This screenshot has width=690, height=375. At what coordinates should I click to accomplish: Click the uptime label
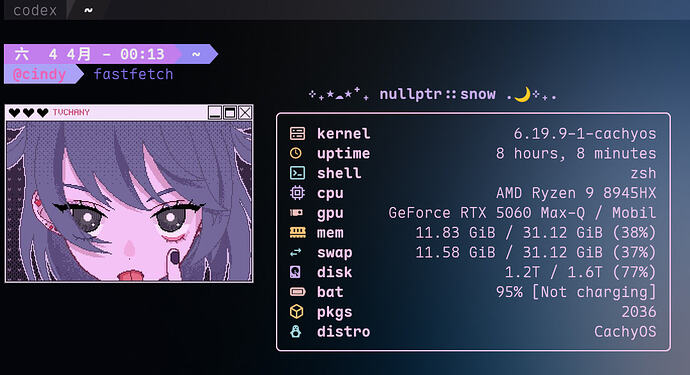pos(344,154)
